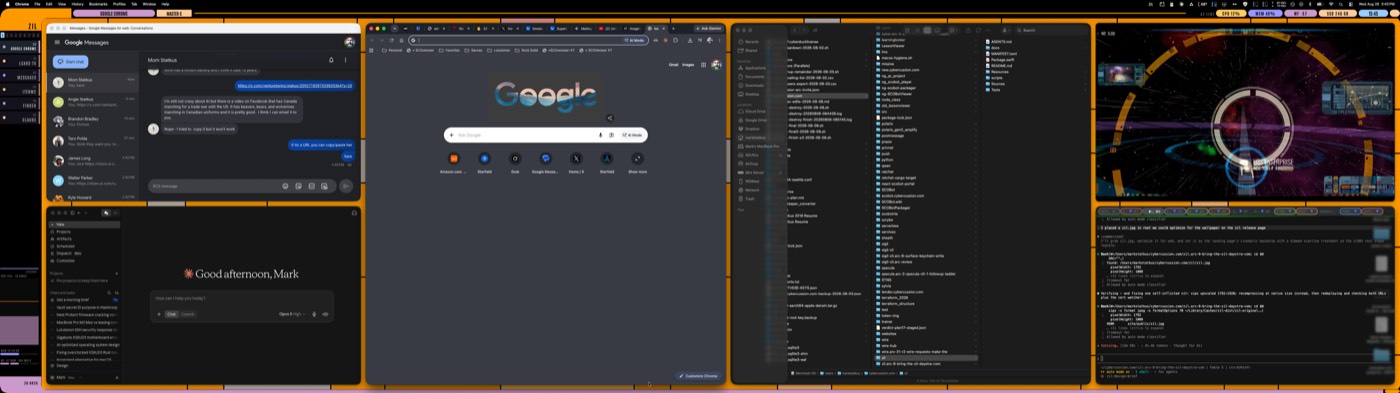Click the Images link on Google page
1400x393 pixels.
(x=688, y=64)
